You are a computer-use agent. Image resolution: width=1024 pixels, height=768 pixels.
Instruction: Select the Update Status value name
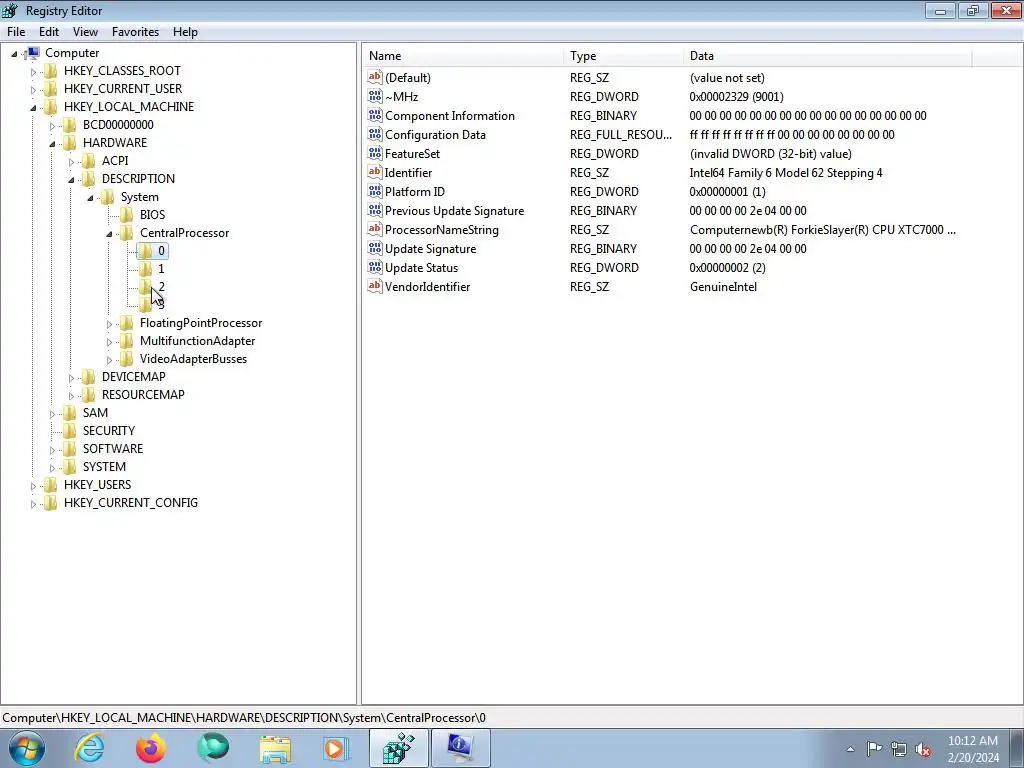click(421, 267)
